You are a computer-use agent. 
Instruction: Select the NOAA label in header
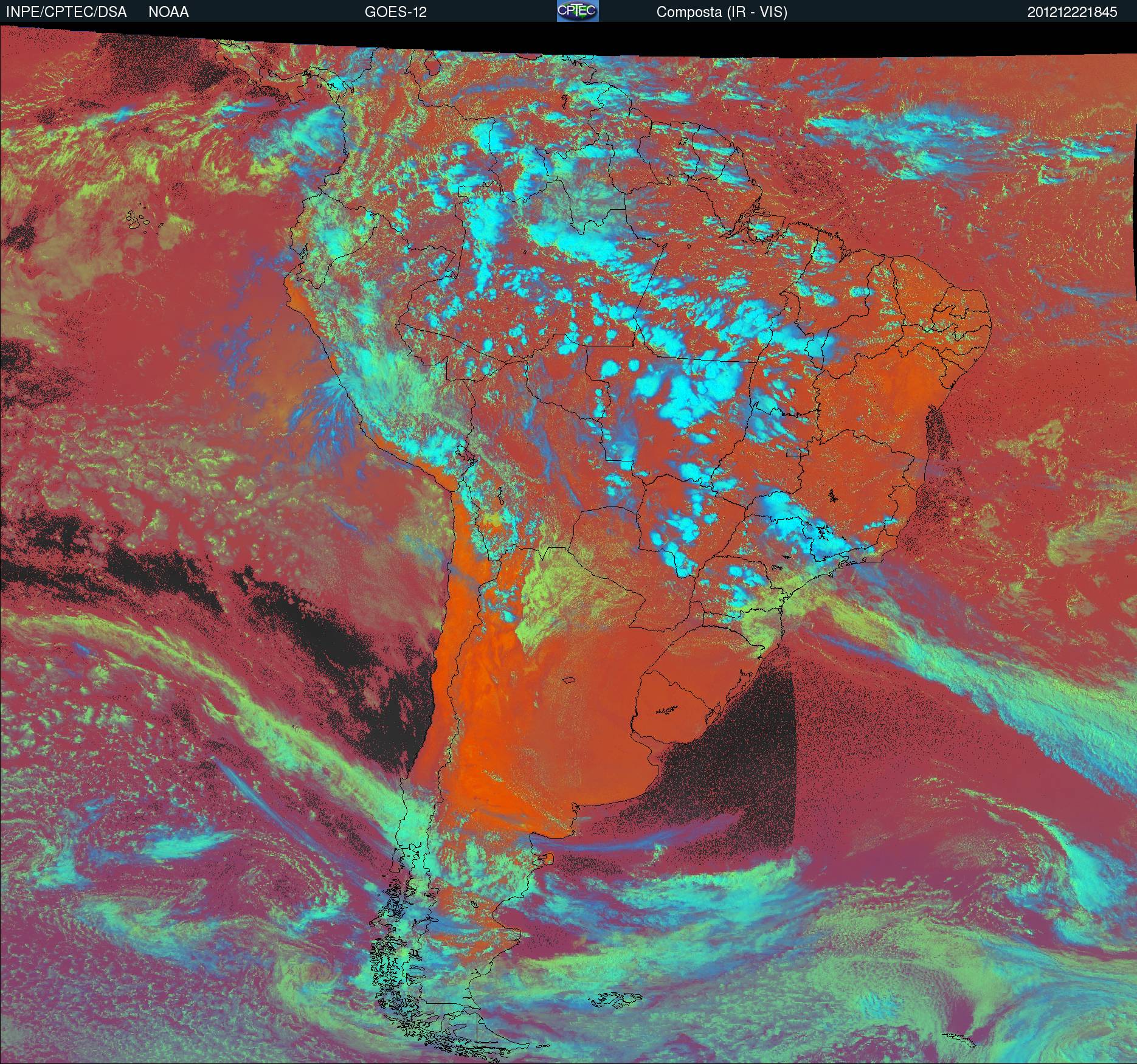168,12
